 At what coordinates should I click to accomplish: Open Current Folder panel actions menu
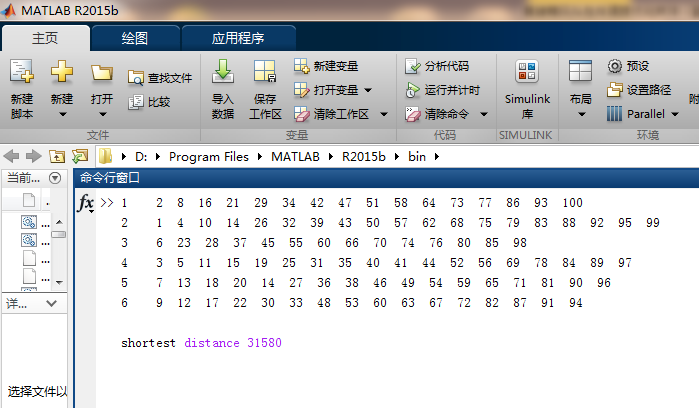click(x=55, y=178)
